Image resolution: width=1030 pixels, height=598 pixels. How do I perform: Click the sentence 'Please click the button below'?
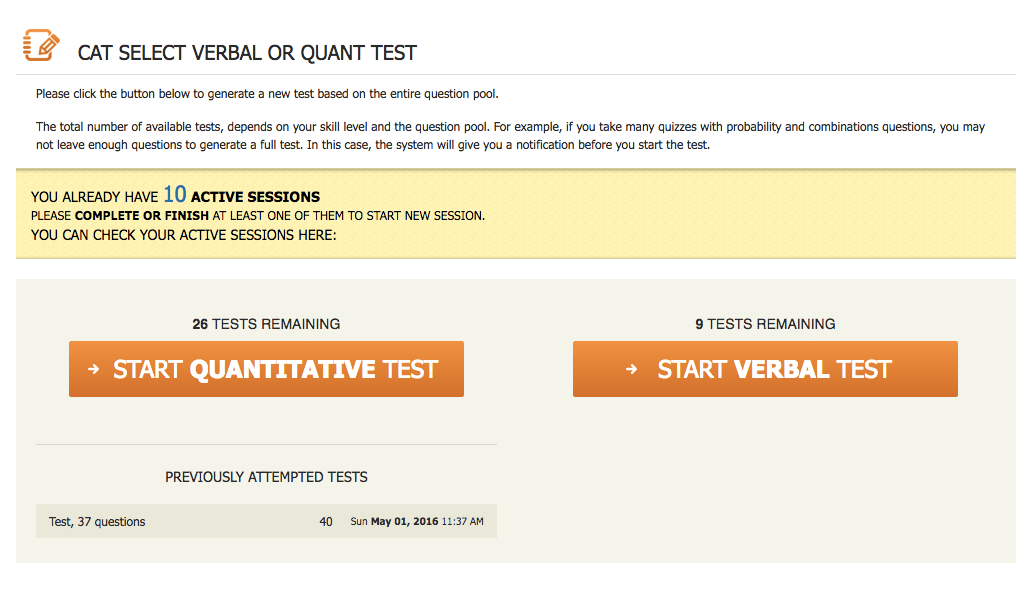267,94
